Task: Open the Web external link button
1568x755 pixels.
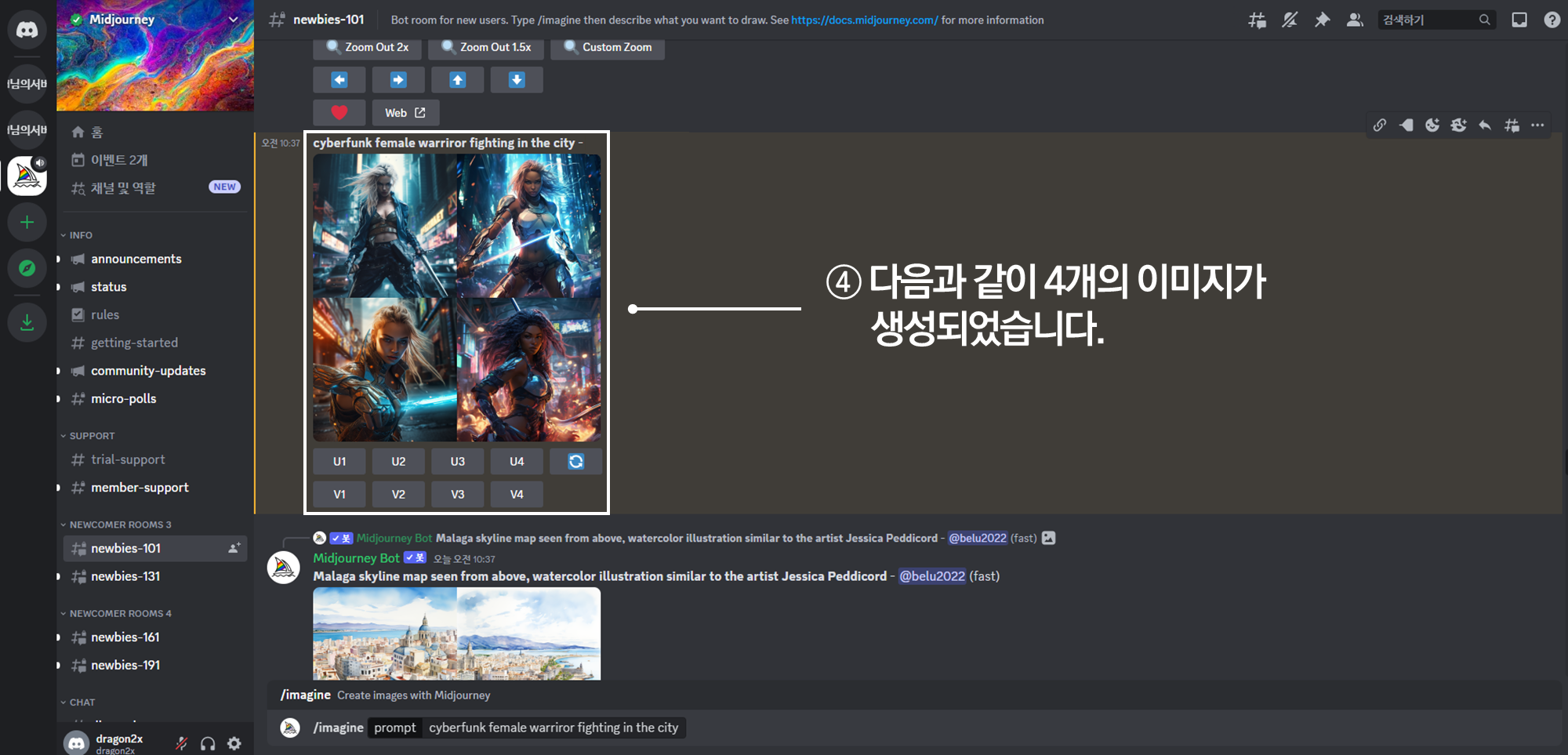Action: (405, 113)
